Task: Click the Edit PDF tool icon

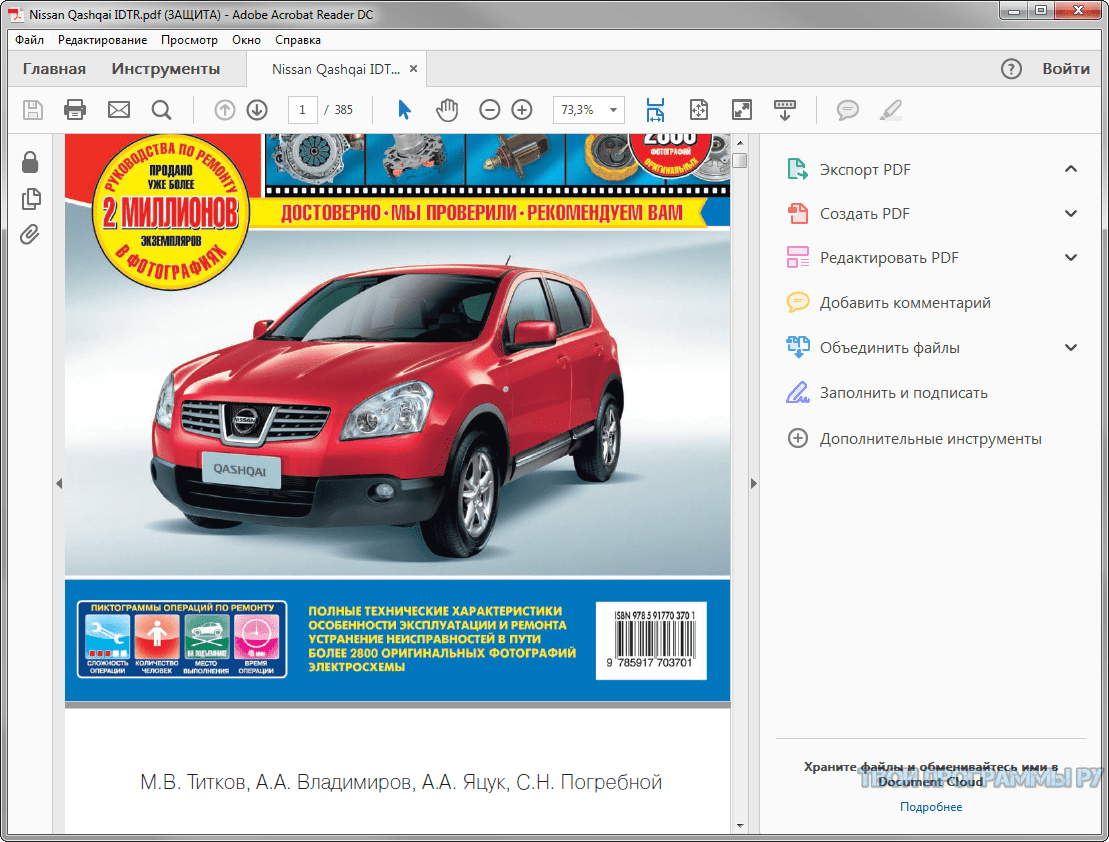Action: [798, 257]
